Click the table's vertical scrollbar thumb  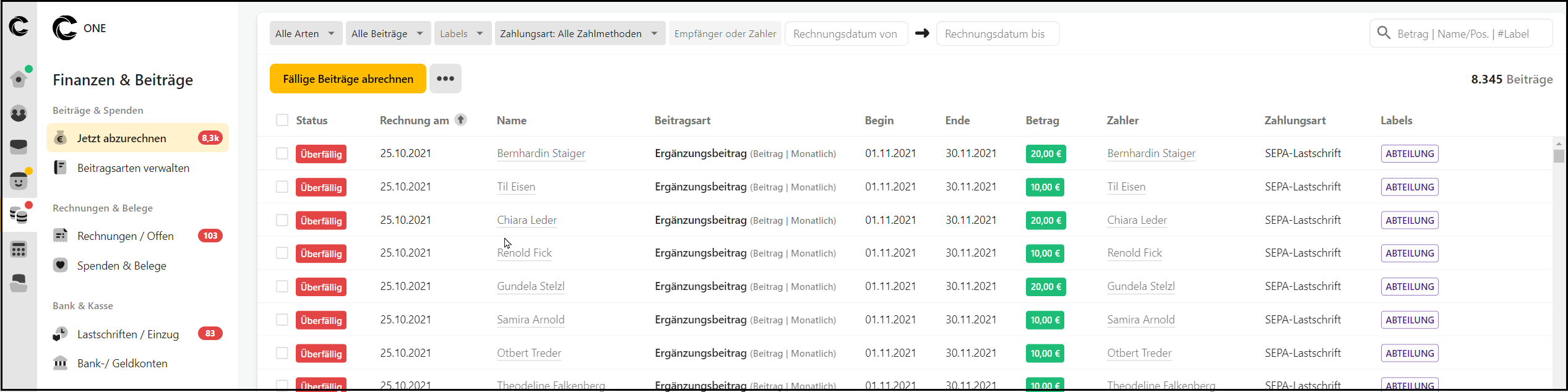(1559, 156)
